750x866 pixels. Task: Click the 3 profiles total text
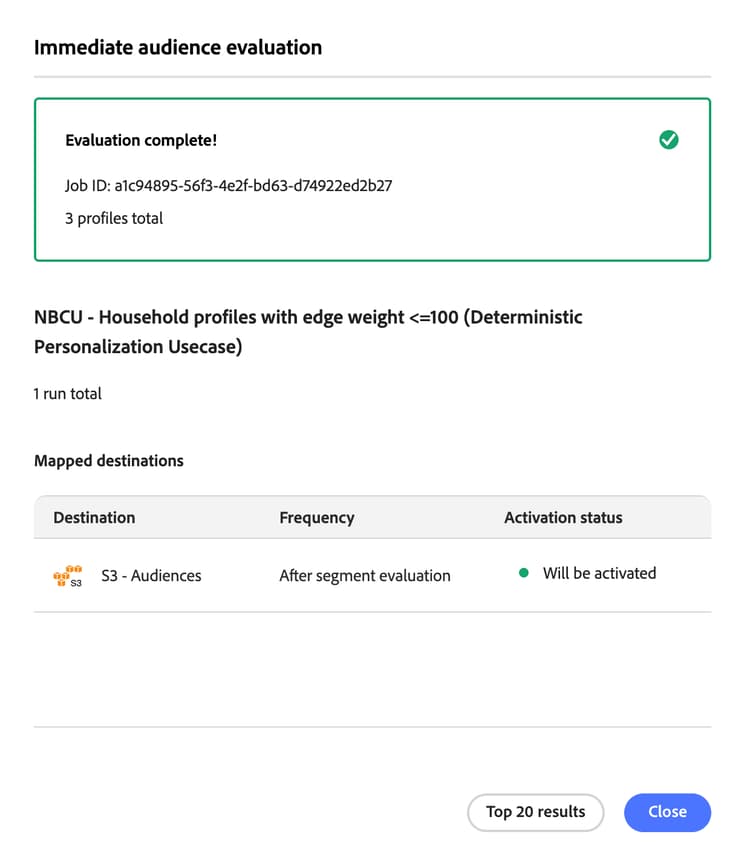coord(114,218)
